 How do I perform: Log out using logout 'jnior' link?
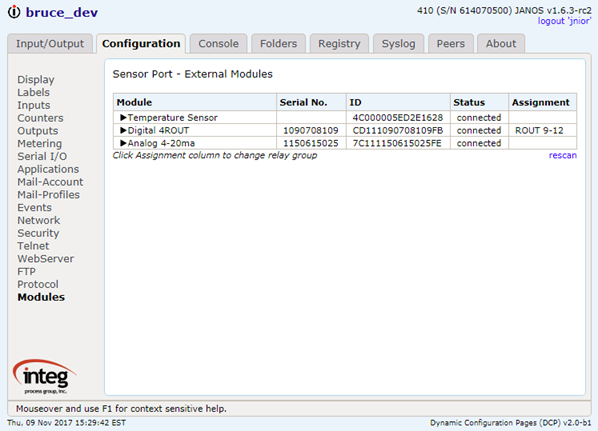tap(564, 21)
